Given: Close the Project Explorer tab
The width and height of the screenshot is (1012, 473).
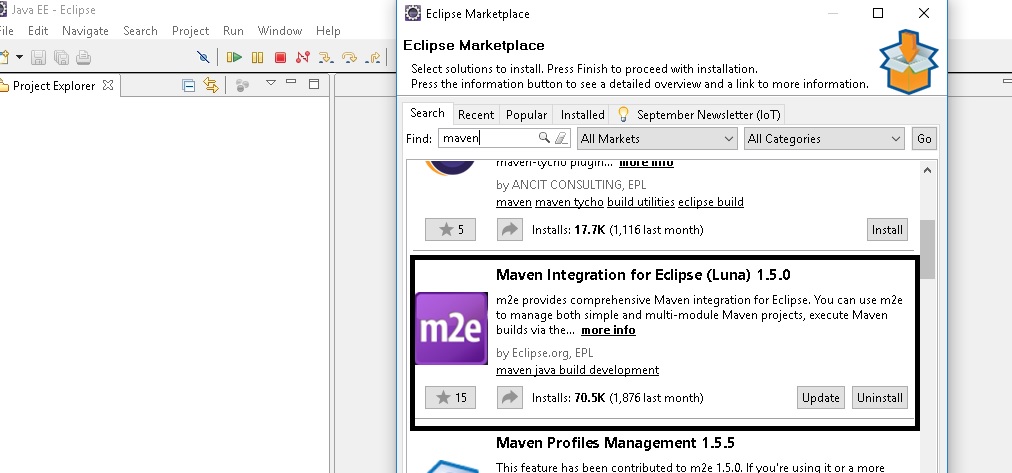Looking at the screenshot, I should (108, 85).
